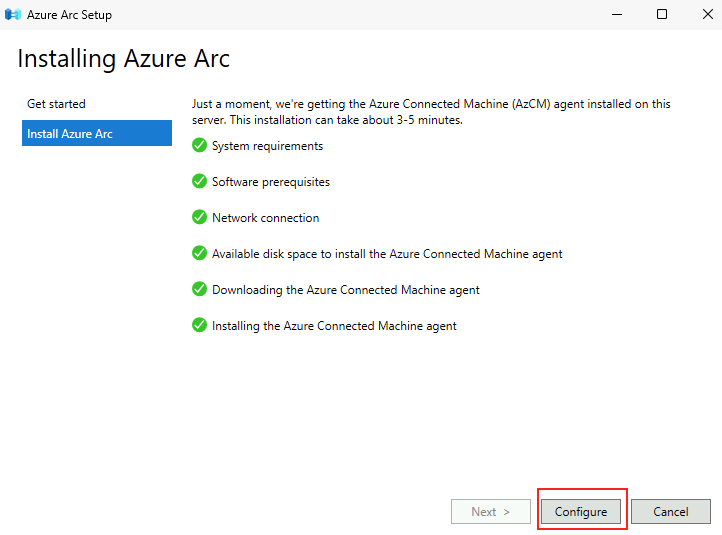Viewport: 722px width, 535px height.
Task: Click the Azure Arc Setup title bar icon
Action: coord(13,15)
